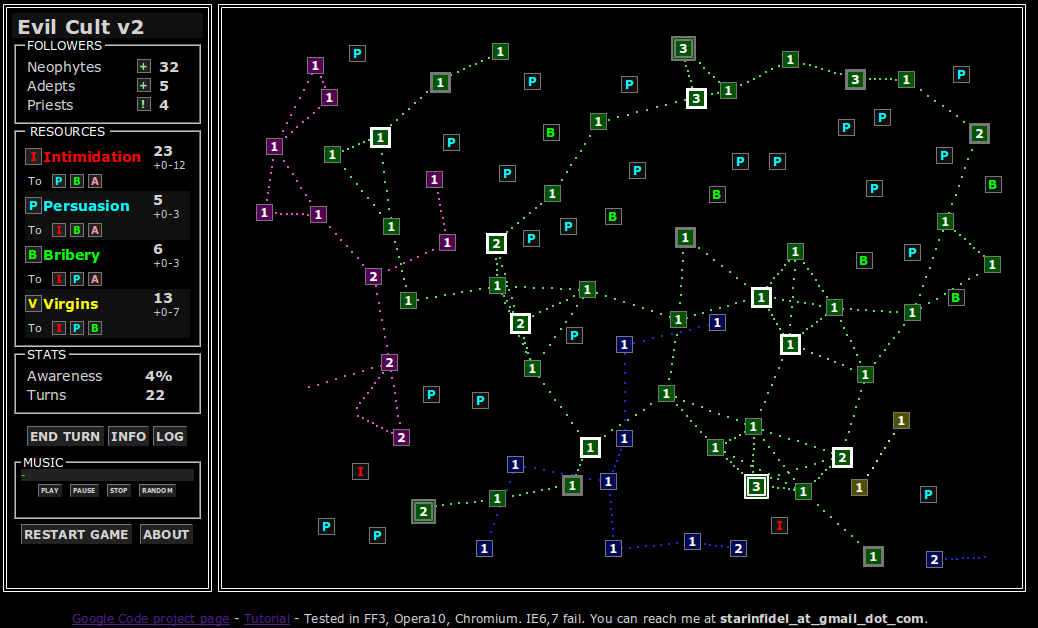Open the INFO panel
Image resolution: width=1038 pixels, height=628 pixels.
click(128, 436)
